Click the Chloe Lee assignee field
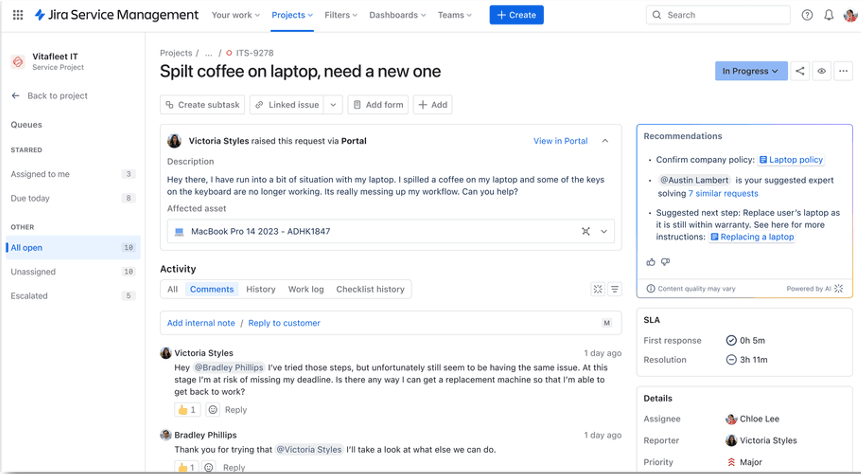861x474 pixels. (752, 419)
